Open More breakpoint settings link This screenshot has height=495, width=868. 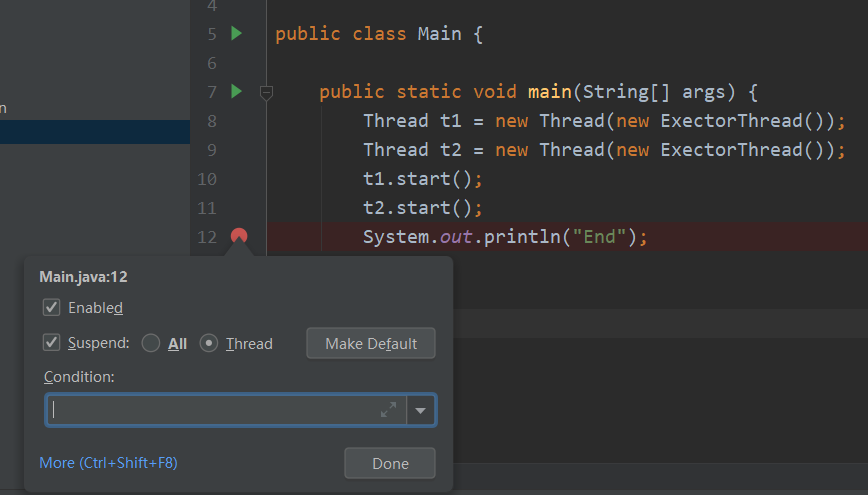pos(108,462)
